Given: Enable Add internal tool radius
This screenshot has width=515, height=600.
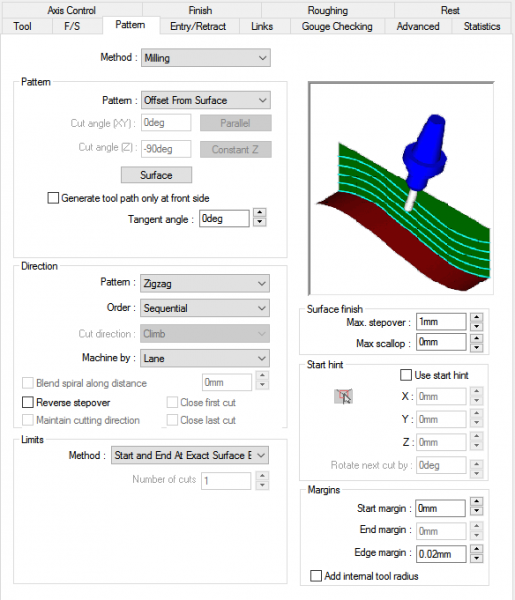Looking at the screenshot, I should click(316, 576).
